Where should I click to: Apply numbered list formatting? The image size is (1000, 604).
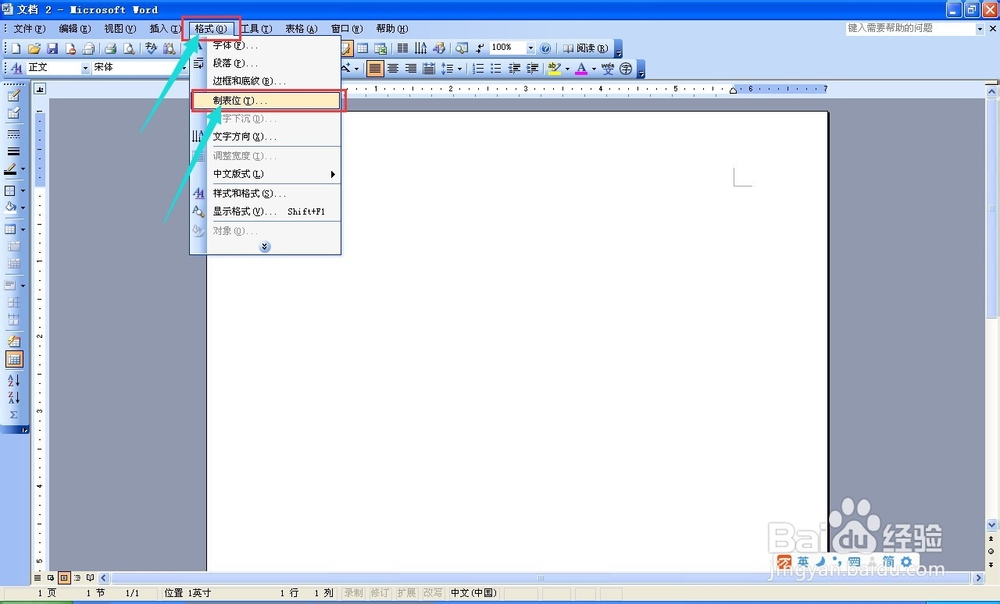coord(478,68)
